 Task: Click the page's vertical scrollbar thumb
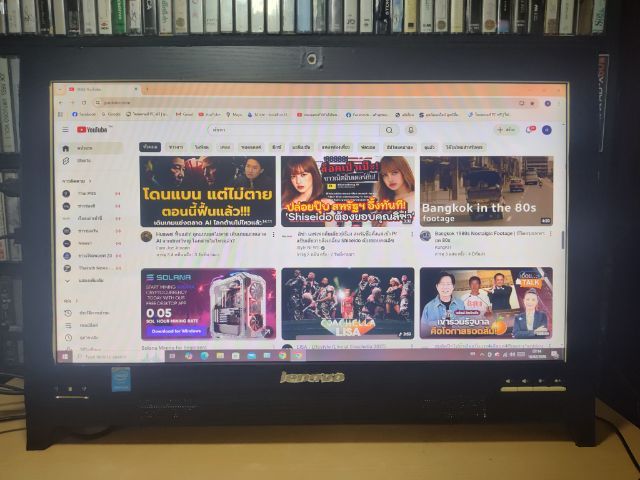pos(563,240)
